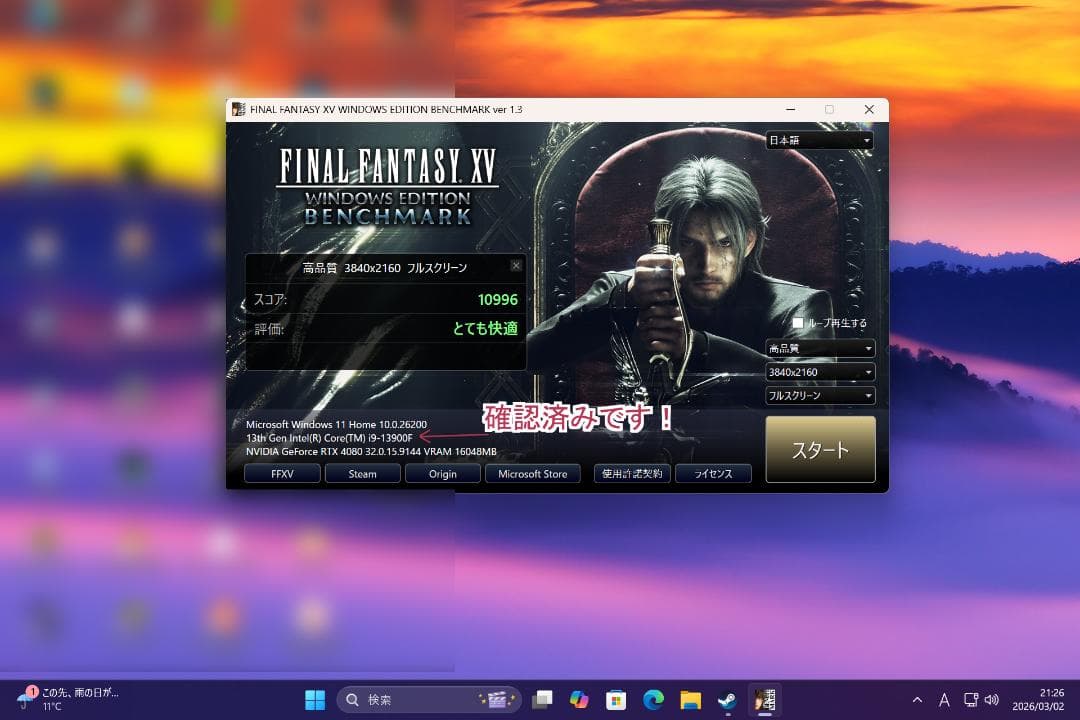Click the スコア label in the results panel
This screenshot has width=1080, height=720.
click(x=270, y=300)
